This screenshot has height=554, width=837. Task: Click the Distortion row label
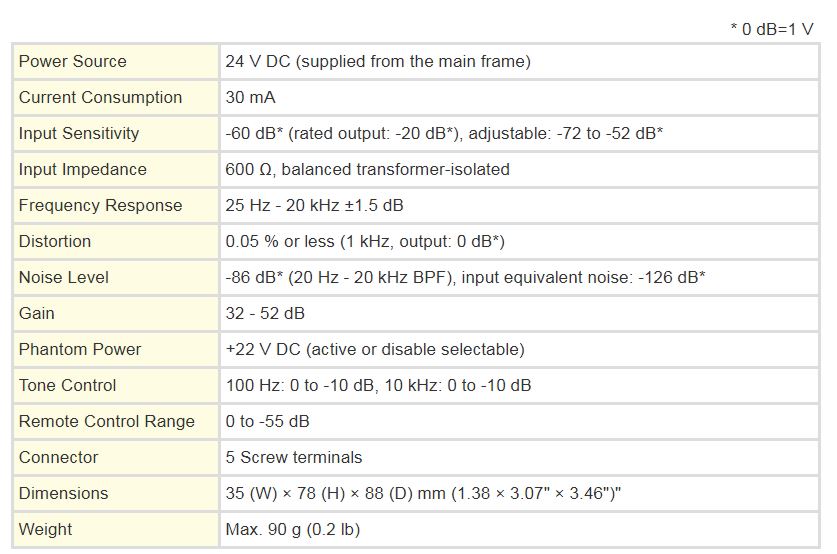[55, 241]
